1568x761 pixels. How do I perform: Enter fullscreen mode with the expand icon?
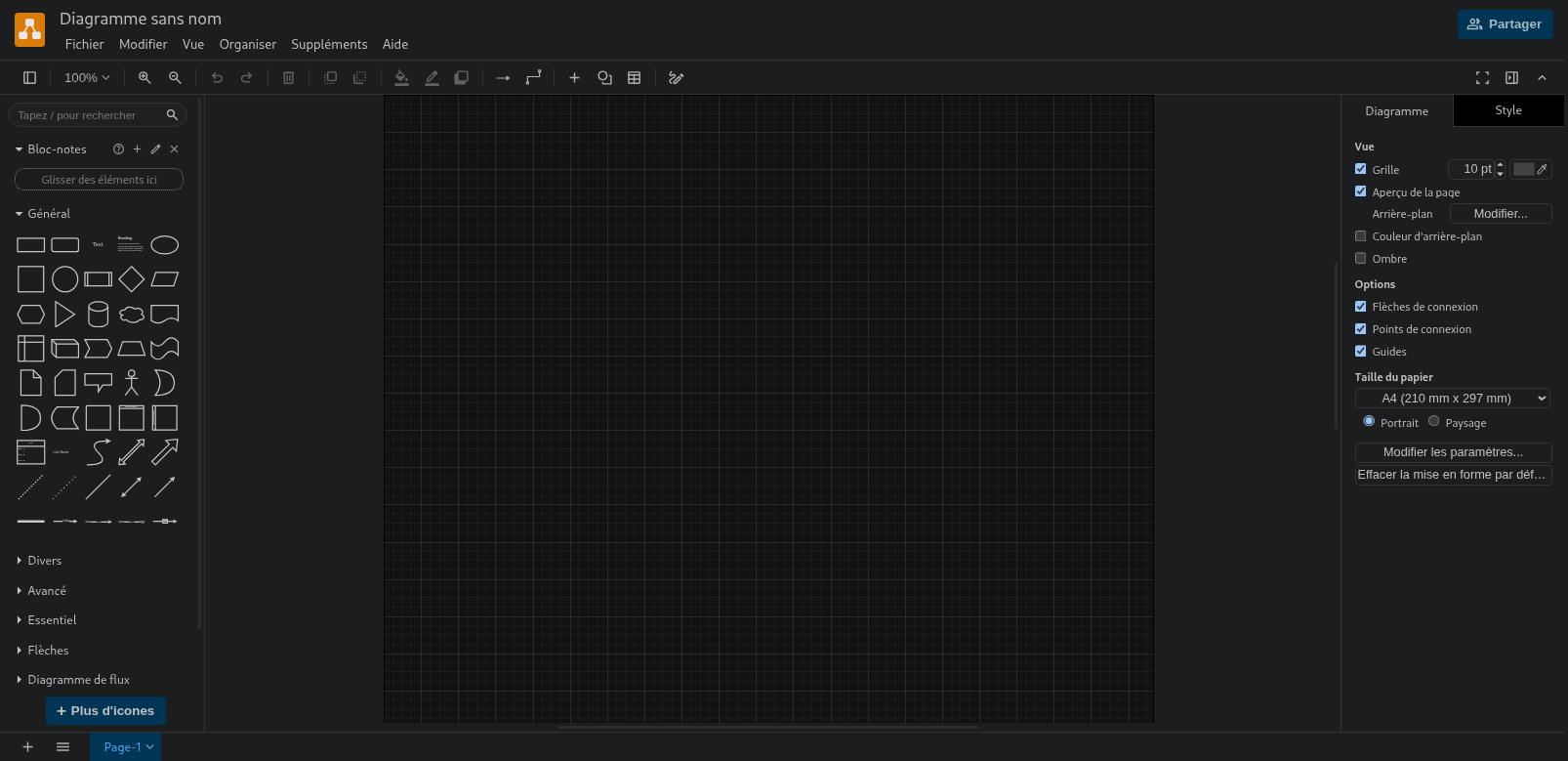1482,78
